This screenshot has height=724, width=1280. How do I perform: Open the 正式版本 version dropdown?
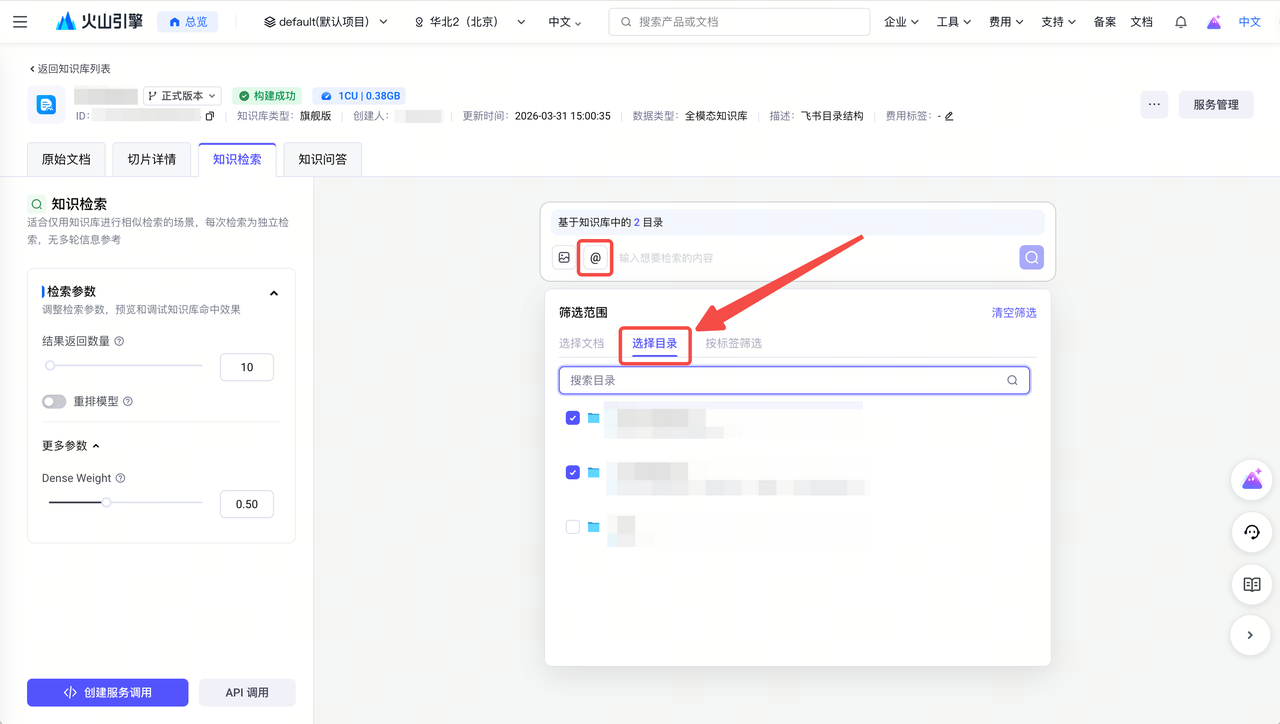click(182, 96)
